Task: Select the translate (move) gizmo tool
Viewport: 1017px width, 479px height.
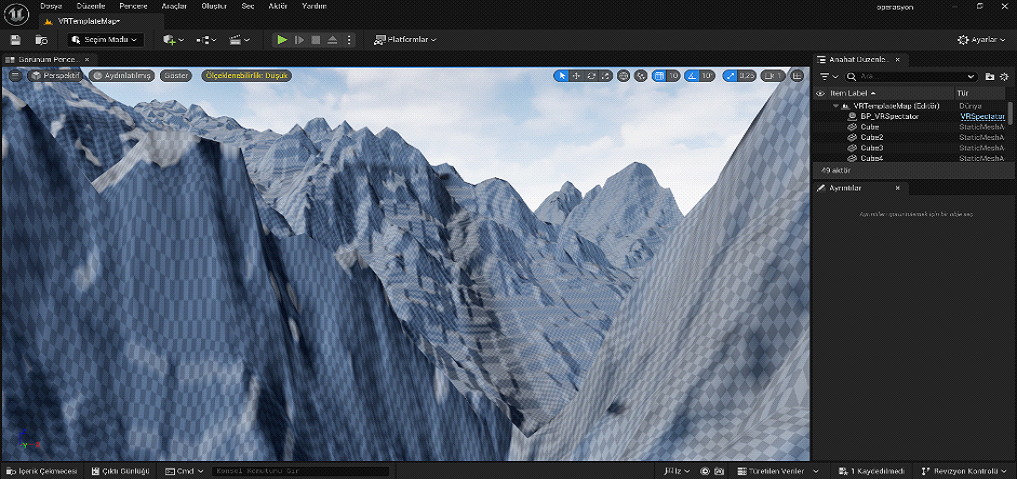Action: coord(577,76)
